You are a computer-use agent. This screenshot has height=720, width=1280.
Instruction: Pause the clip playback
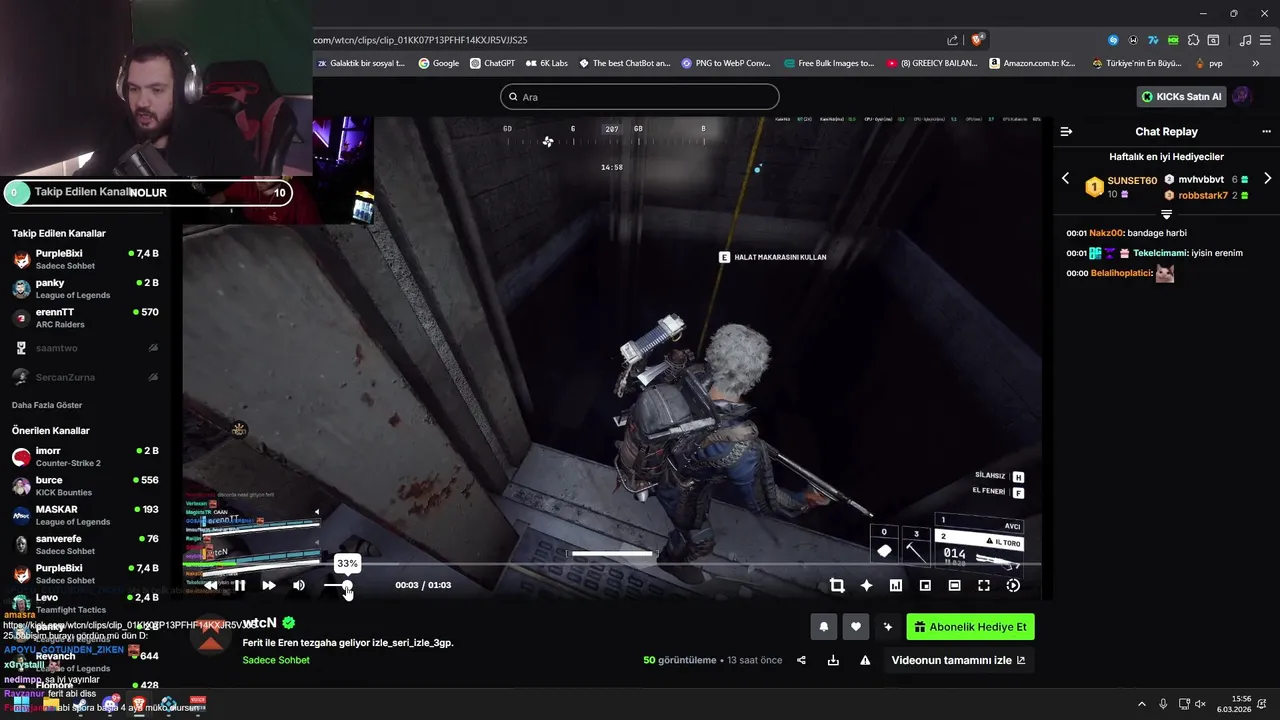240,585
